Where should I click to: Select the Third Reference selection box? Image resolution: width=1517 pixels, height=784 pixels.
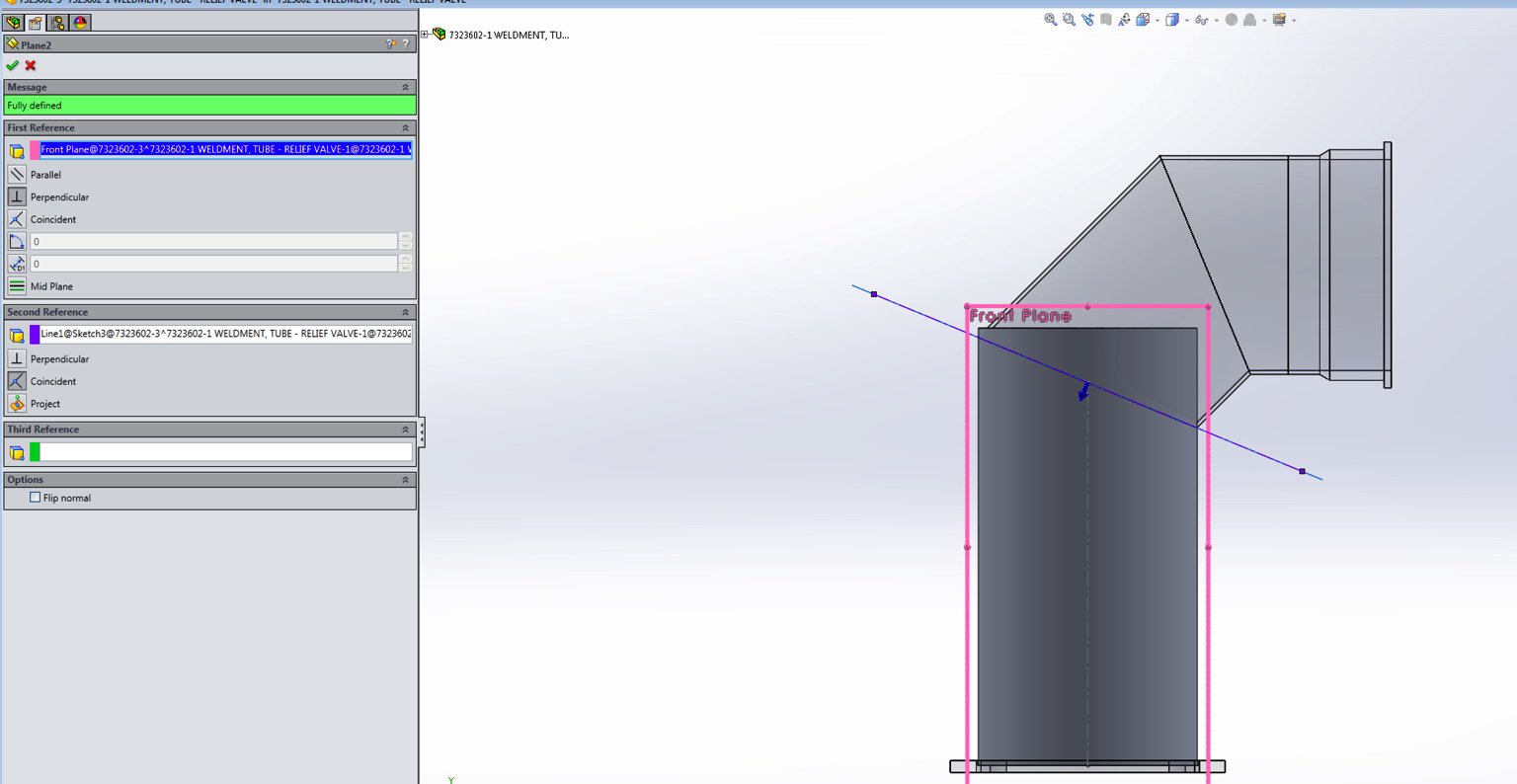pyautogui.click(x=226, y=452)
